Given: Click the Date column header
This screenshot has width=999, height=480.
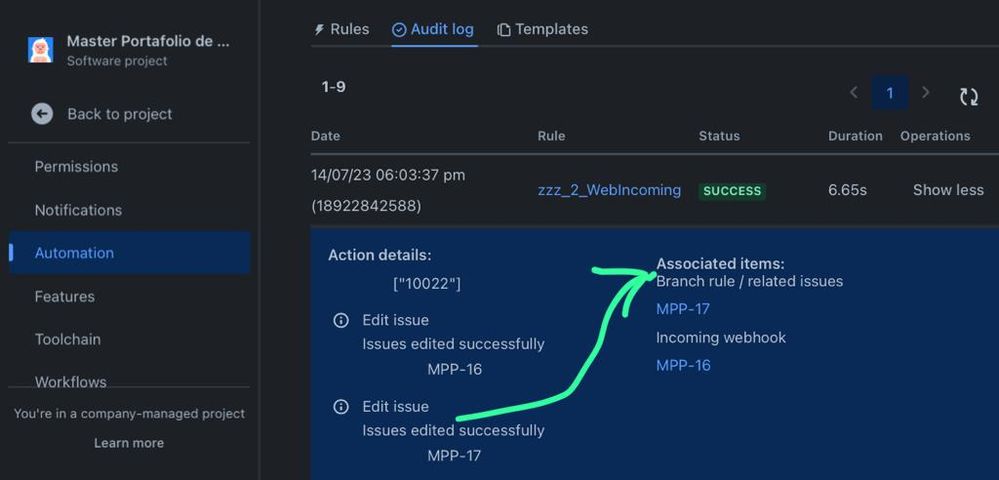Looking at the screenshot, I should [326, 136].
